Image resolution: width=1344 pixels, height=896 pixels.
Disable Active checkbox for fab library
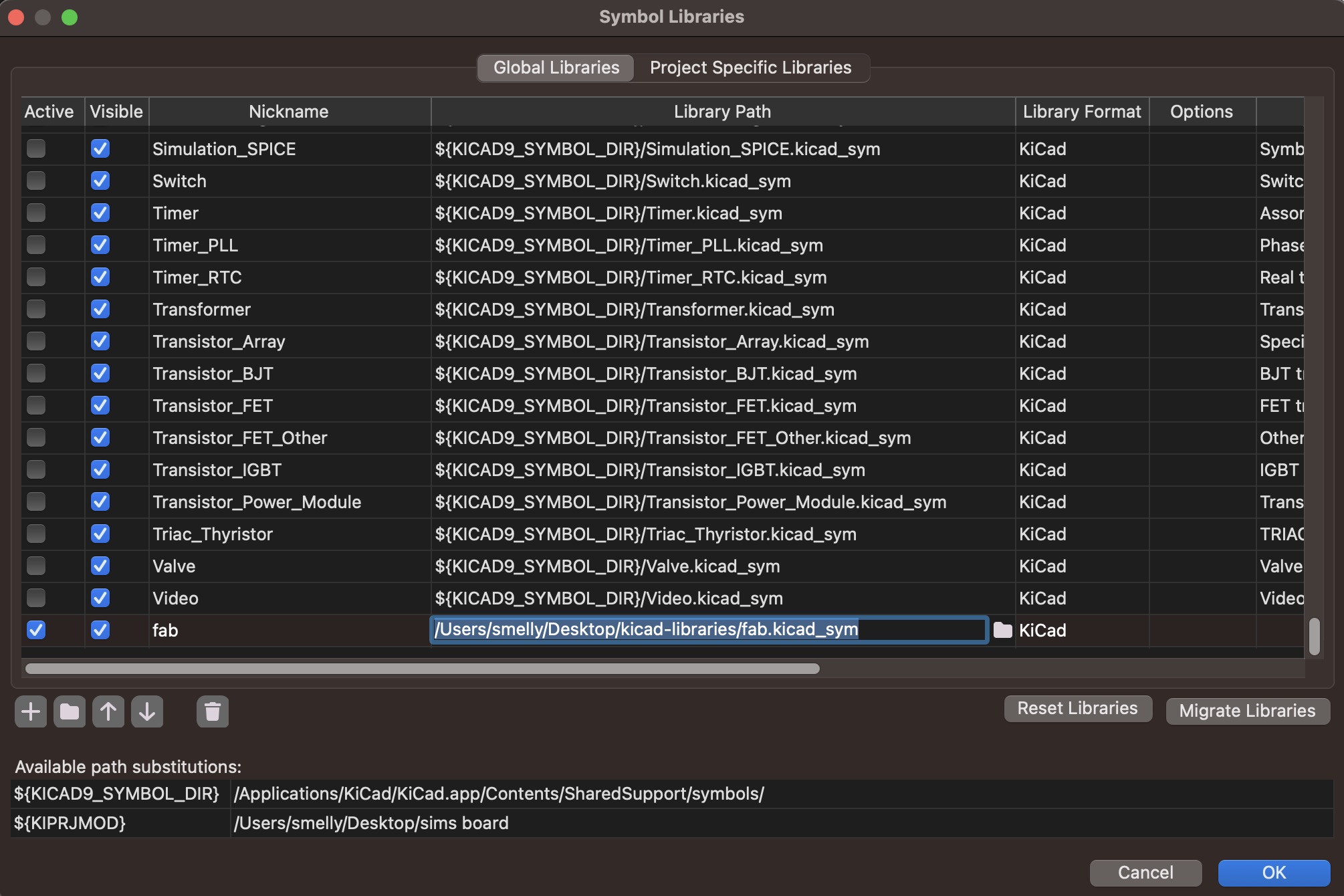coord(36,630)
